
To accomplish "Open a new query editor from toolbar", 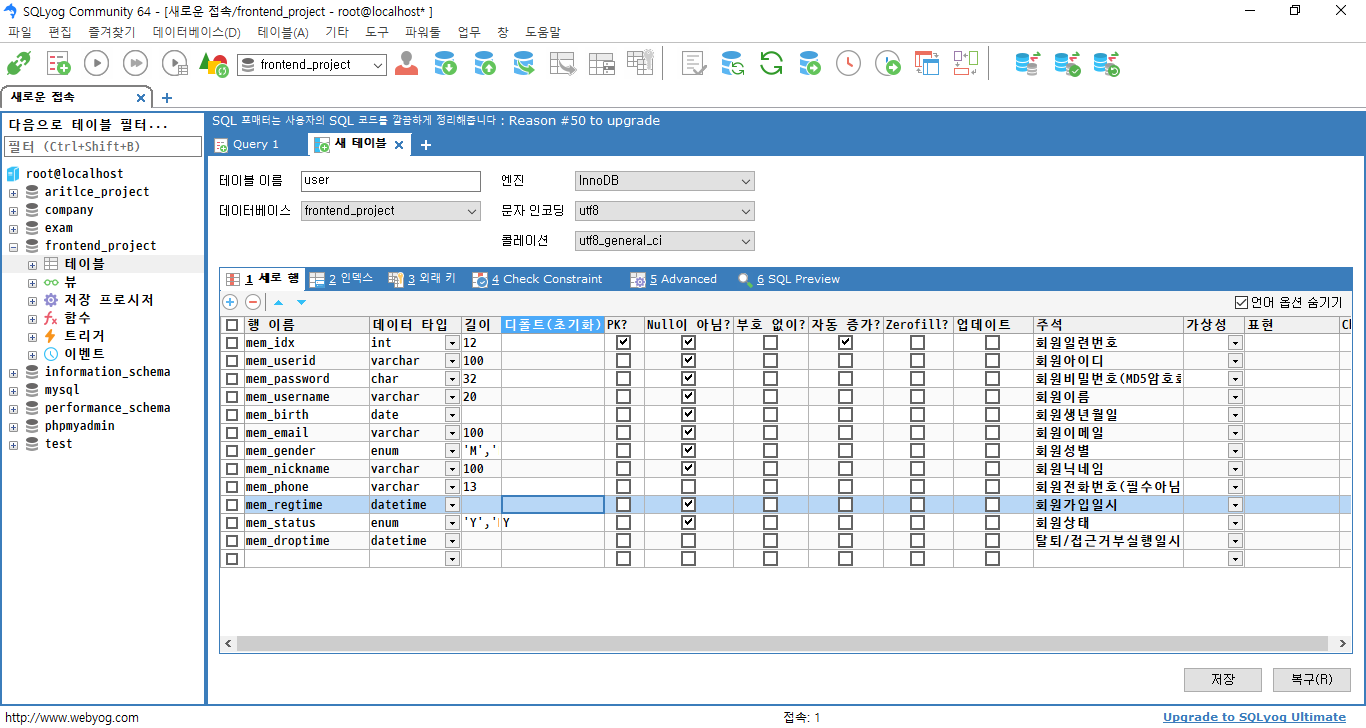I will pyautogui.click(x=59, y=64).
